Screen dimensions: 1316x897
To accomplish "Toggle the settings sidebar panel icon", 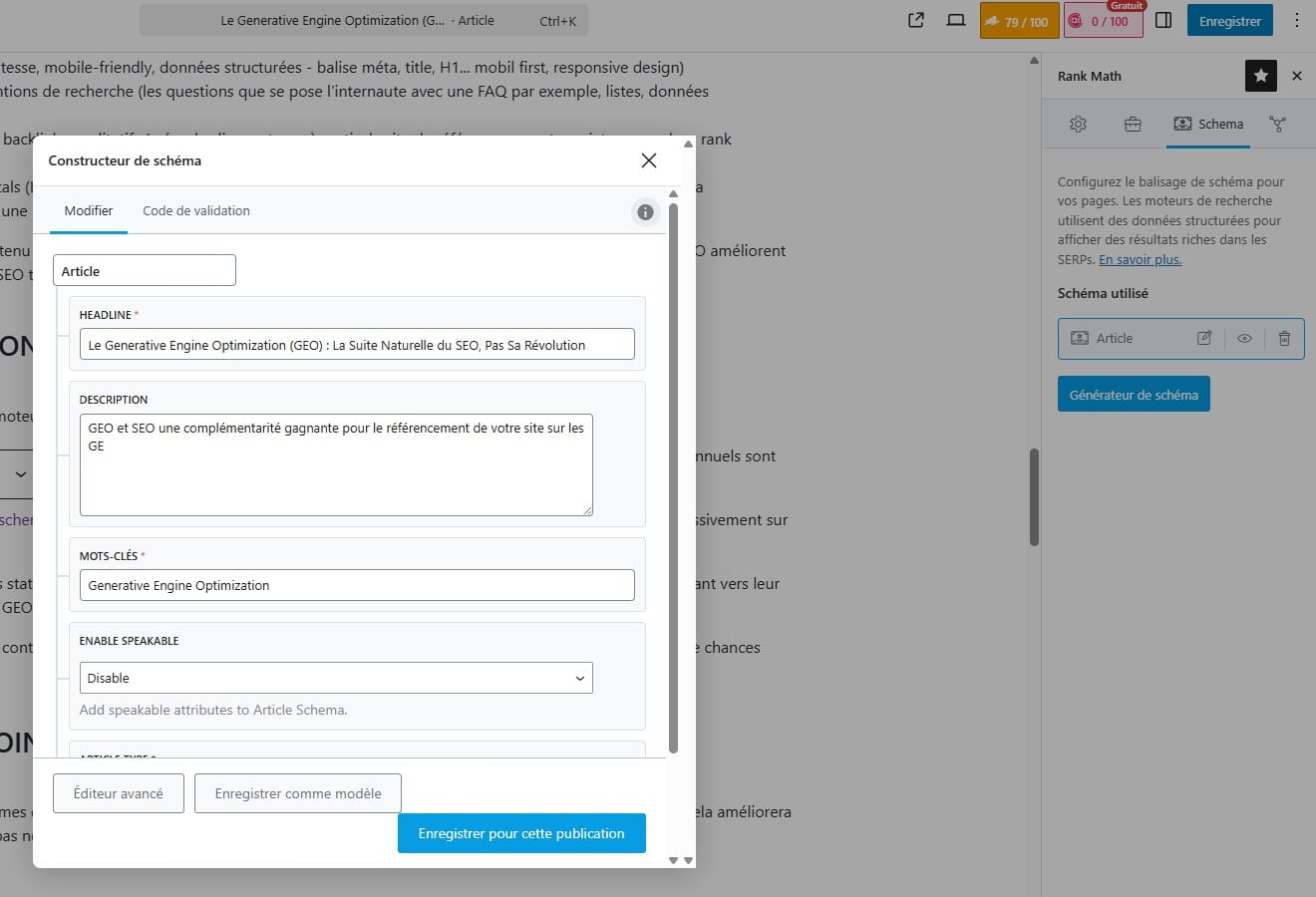I will click(1163, 21).
